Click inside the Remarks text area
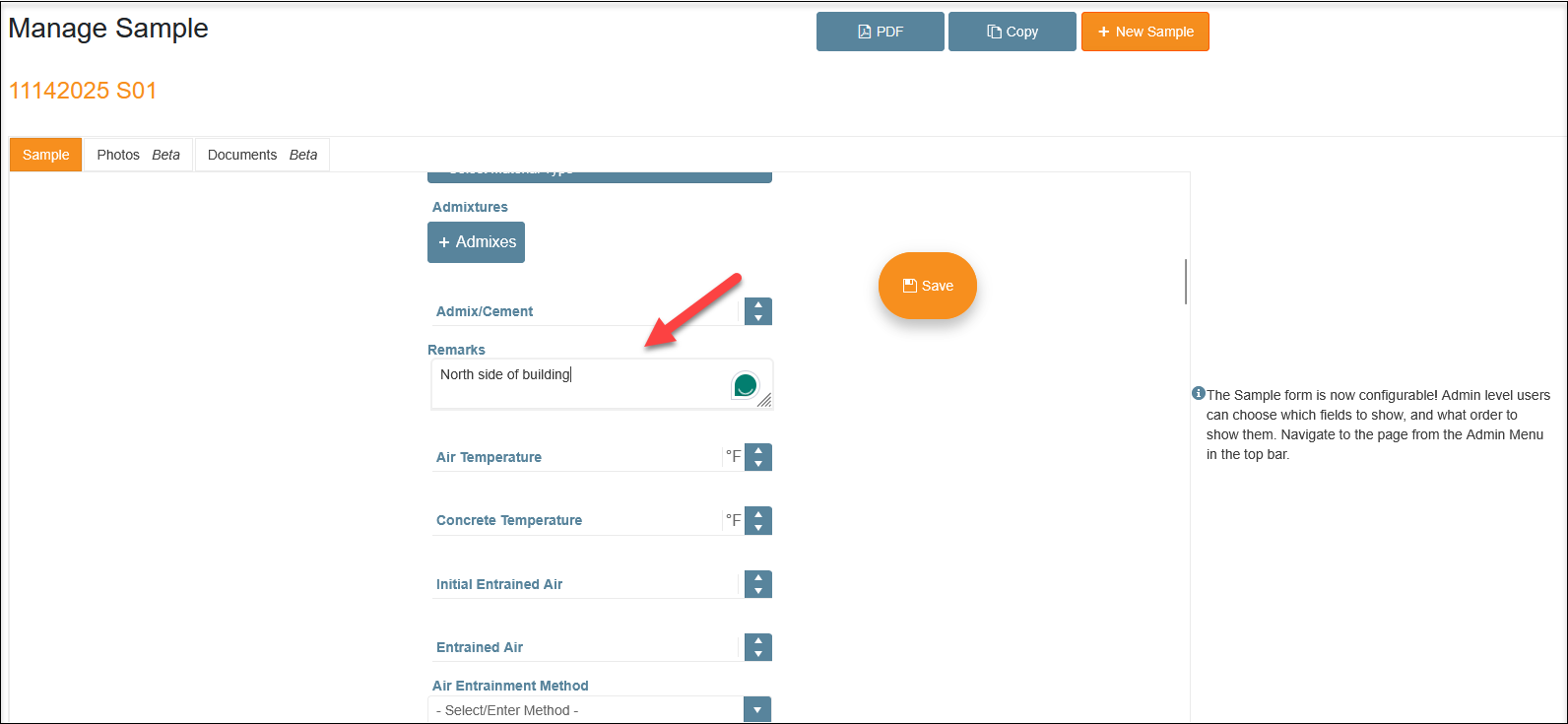Viewport: 1568px width, 724px height. [581, 384]
